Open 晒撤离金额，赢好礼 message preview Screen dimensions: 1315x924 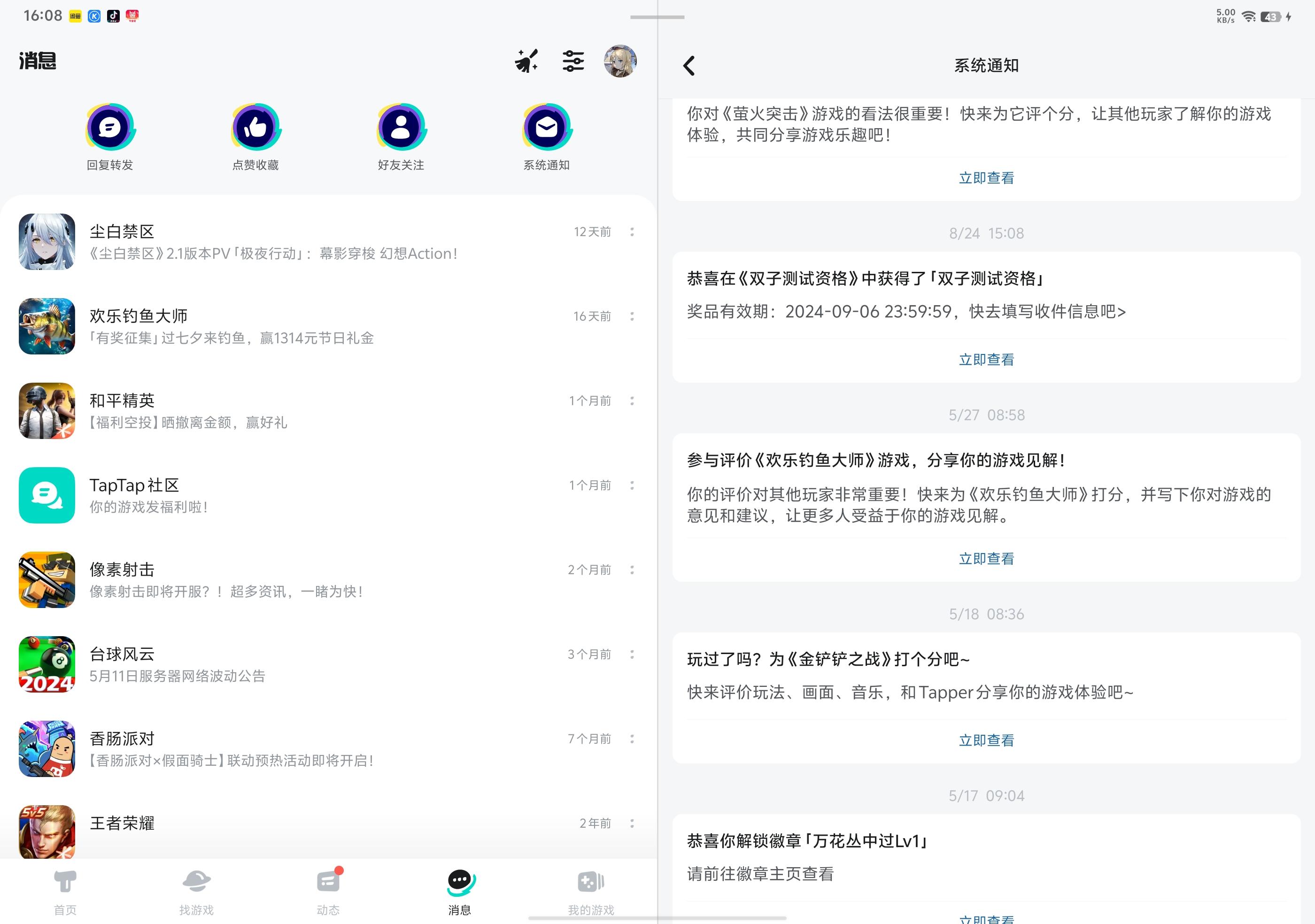click(188, 423)
